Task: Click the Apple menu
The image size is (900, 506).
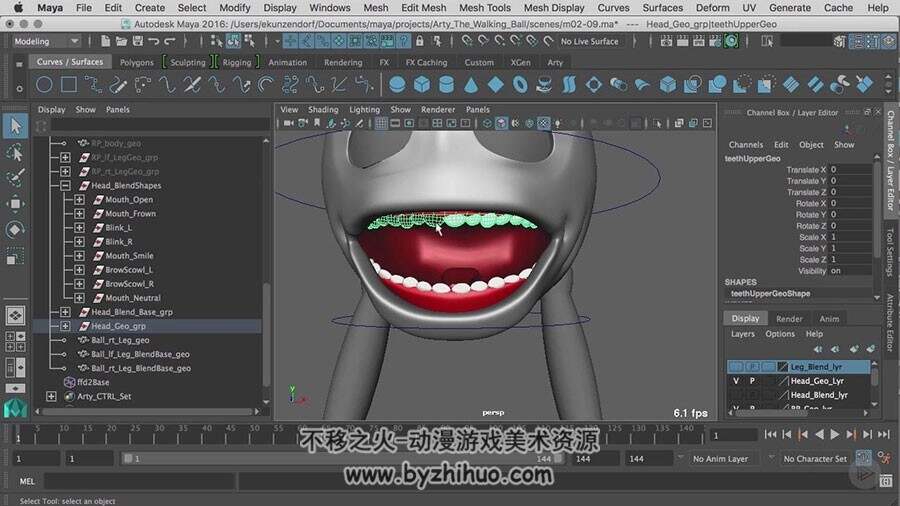Action: (18, 7)
